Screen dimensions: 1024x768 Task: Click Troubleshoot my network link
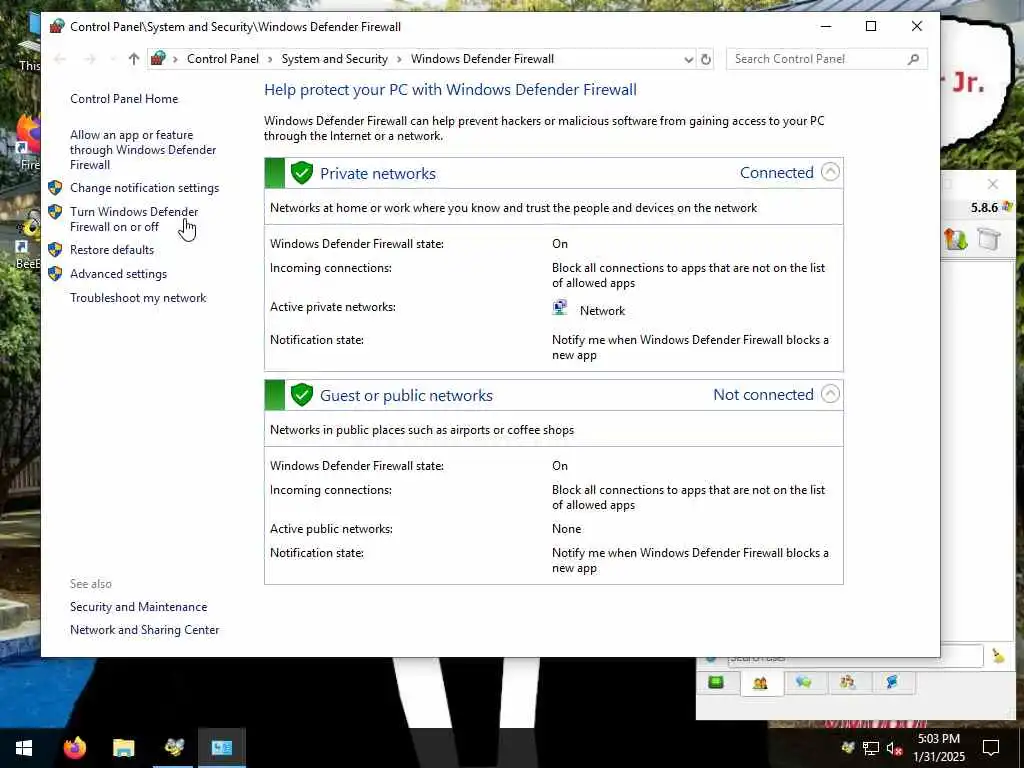tap(138, 298)
